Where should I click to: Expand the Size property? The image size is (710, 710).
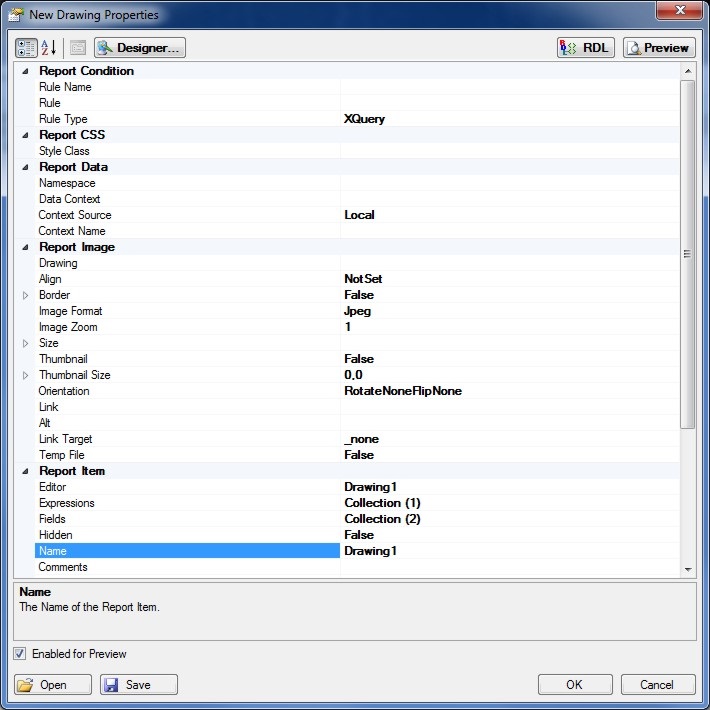26,343
